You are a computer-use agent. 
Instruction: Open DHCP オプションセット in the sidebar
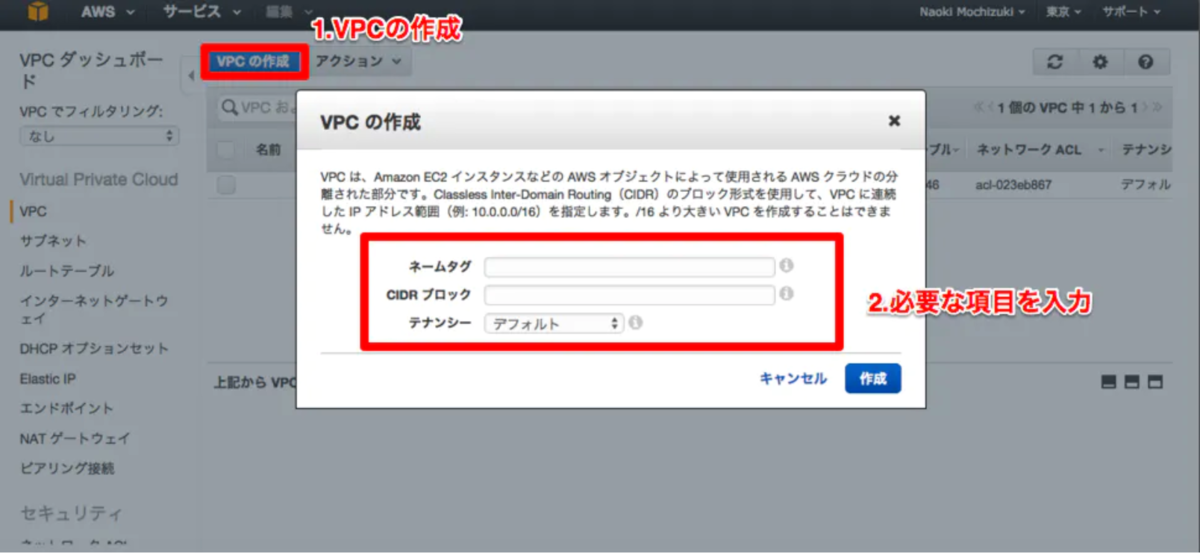tap(94, 349)
